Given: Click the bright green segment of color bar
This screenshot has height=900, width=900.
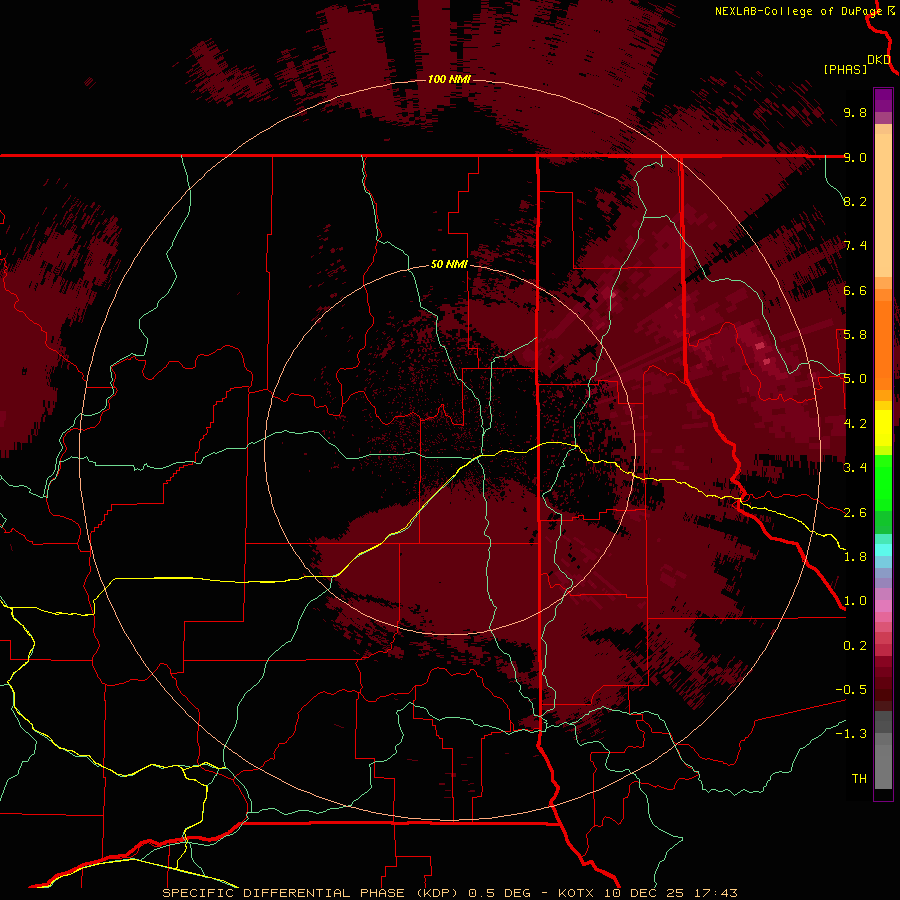Looking at the screenshot, I should click(x=883, y=482).
